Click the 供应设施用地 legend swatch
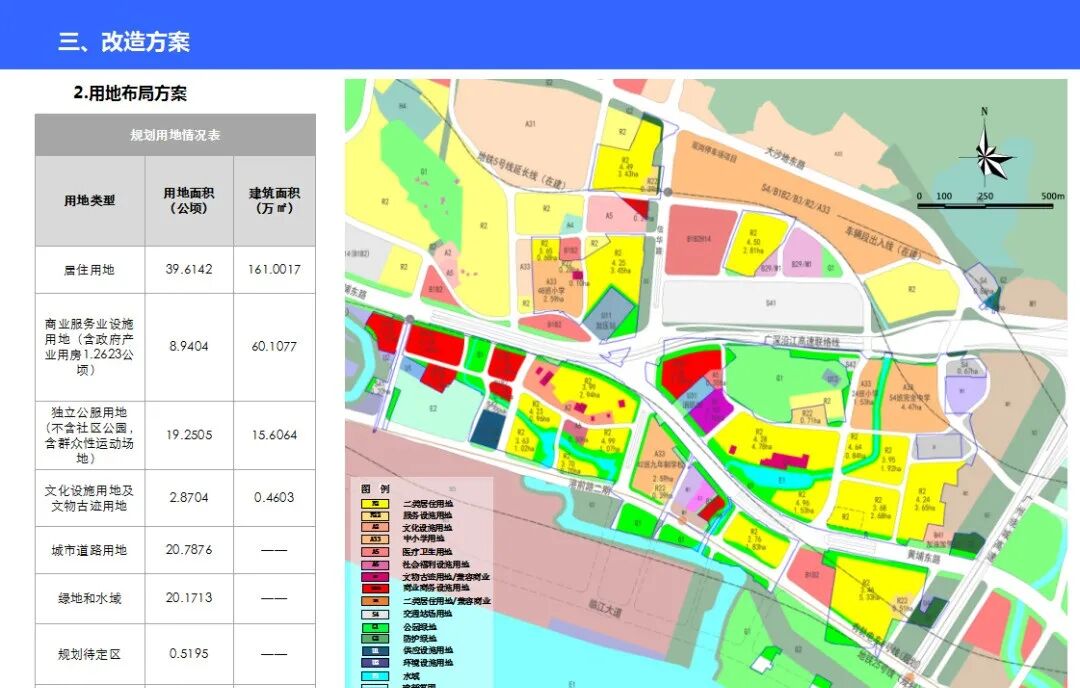1080x688 pixels. point(375,651)
